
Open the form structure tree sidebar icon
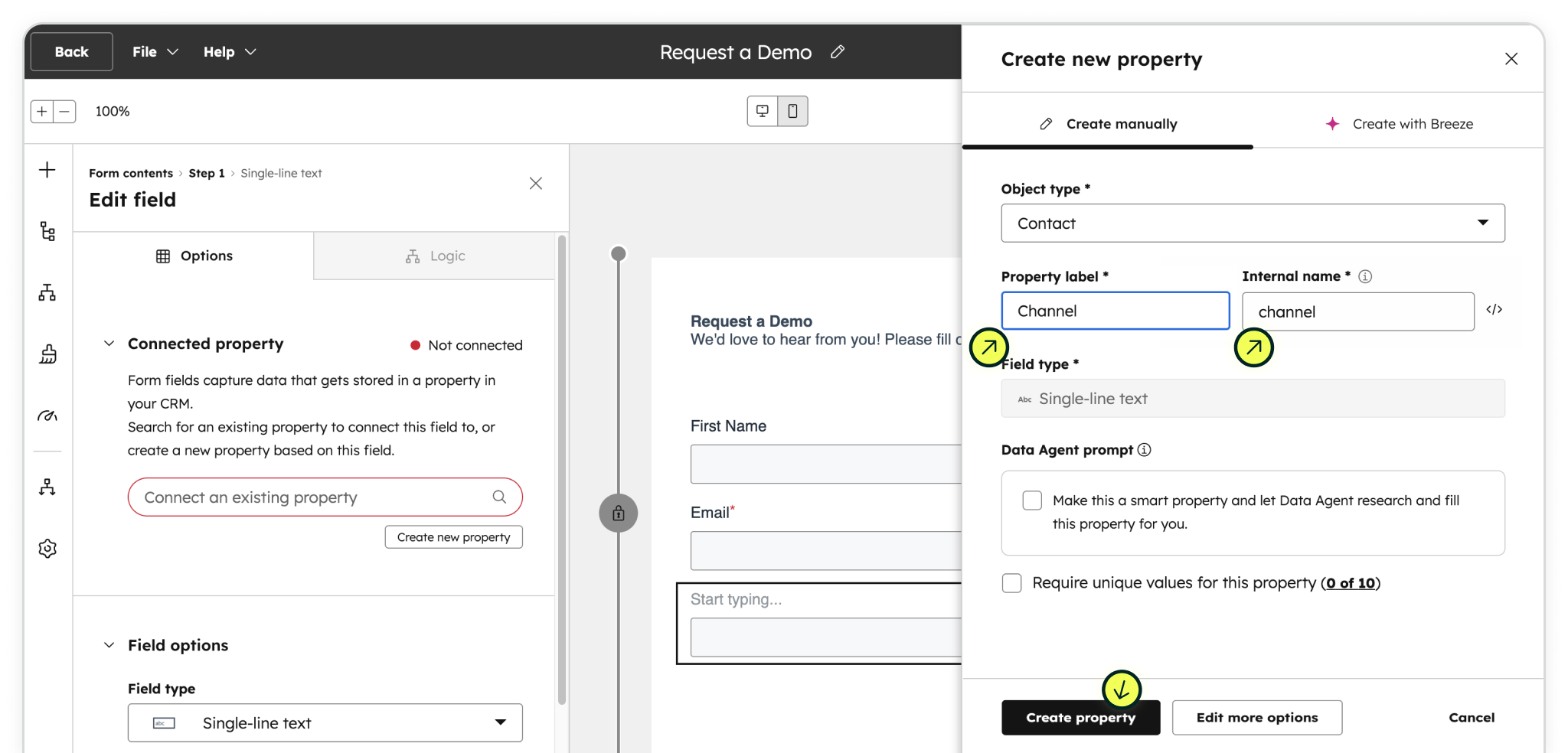(x=47, y=231)
